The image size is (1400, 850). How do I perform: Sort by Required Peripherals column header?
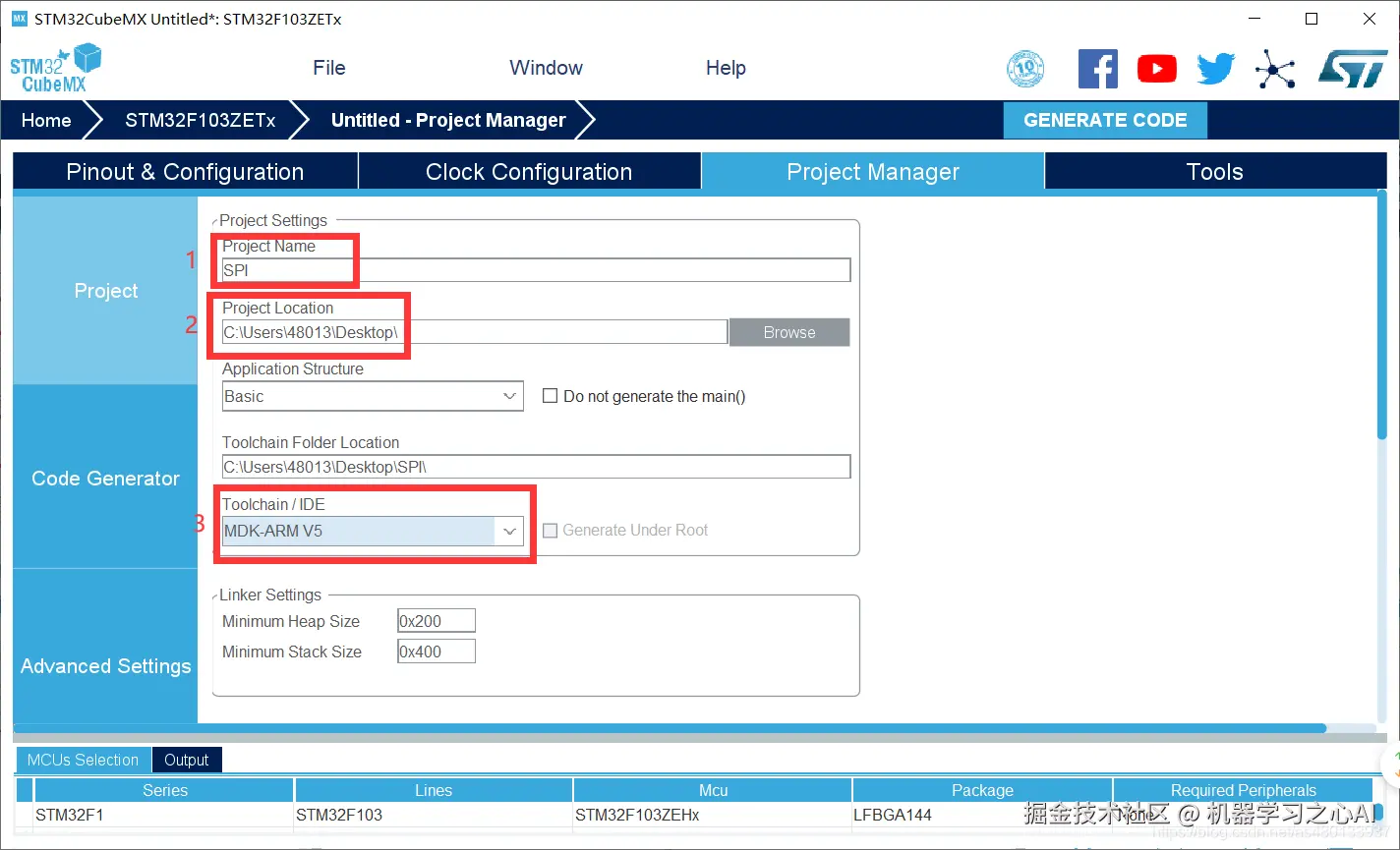[x=1243, y=790]
